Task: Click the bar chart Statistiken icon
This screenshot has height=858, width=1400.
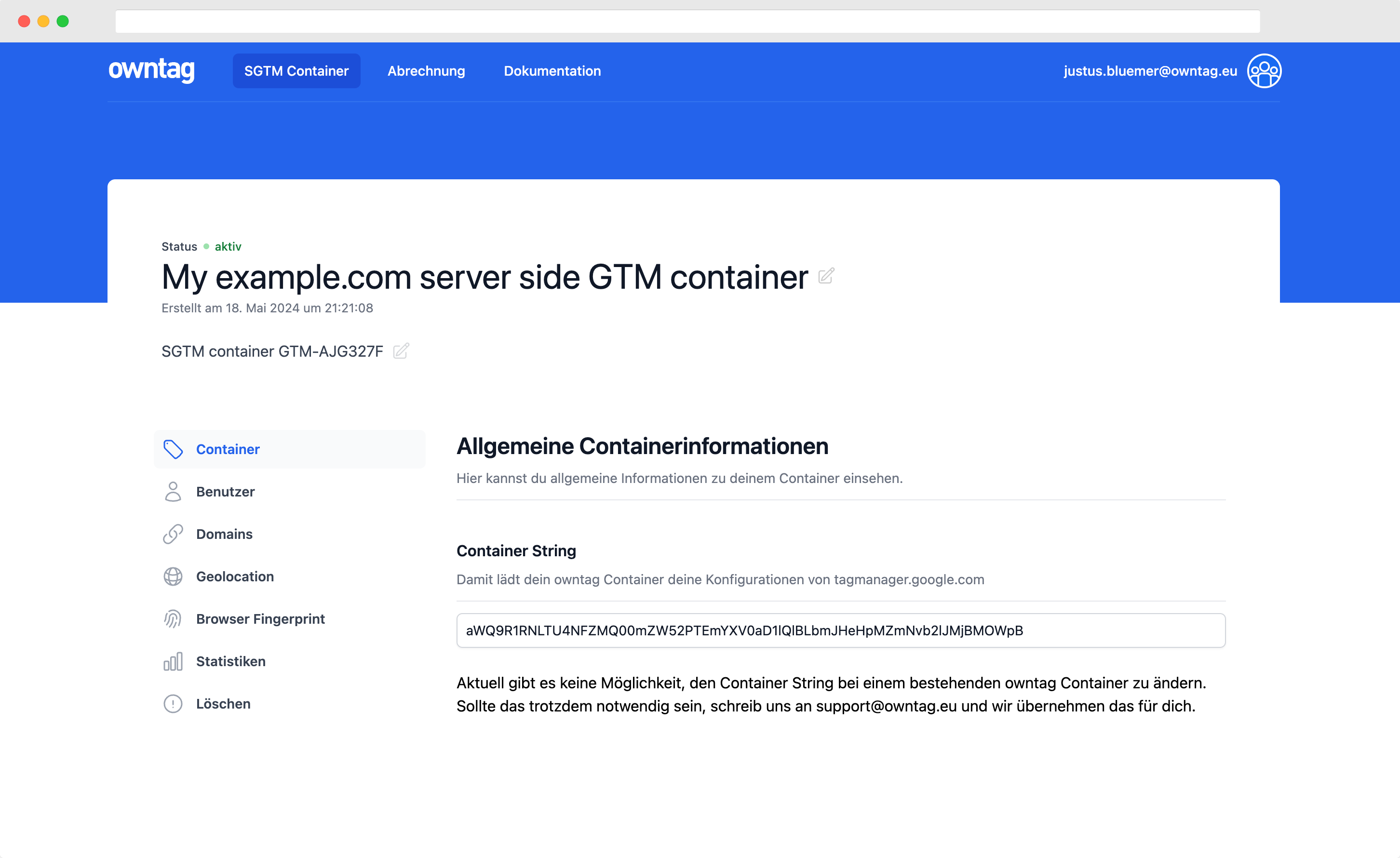Action: coord(173,661)
